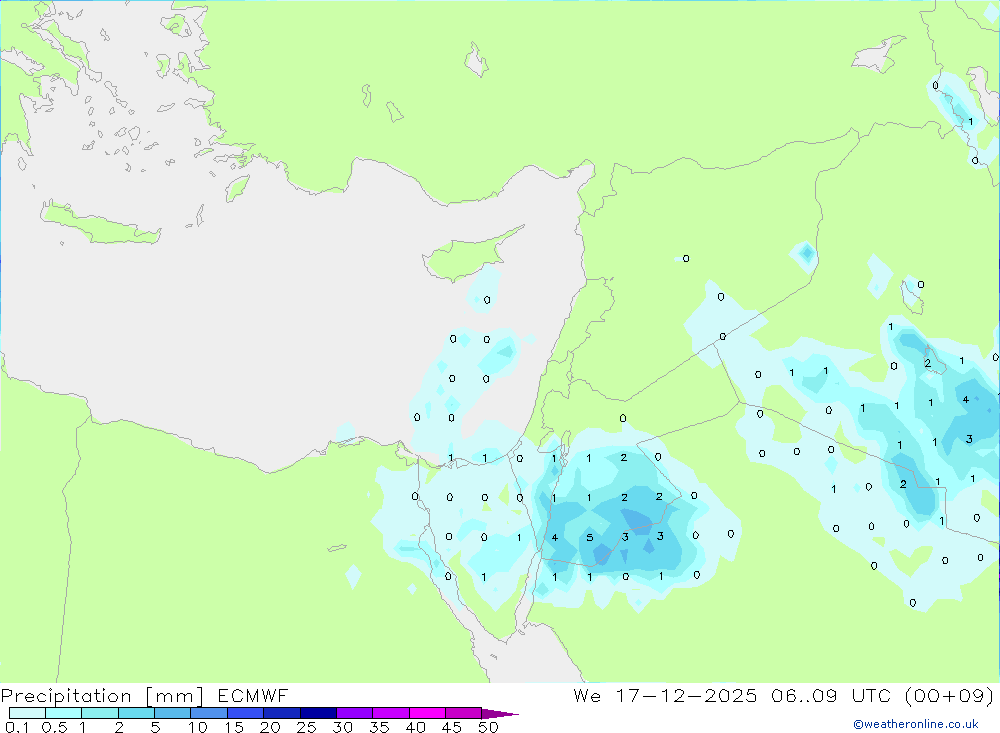1000x733 pixels.
Task: Click the 'Precipitation' title word
Action: click(x=66, y=696)
